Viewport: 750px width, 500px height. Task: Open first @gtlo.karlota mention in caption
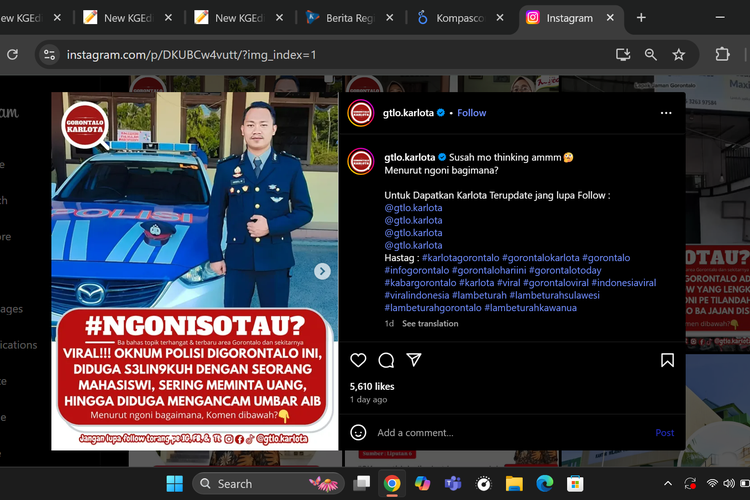(x=413, y=208)
